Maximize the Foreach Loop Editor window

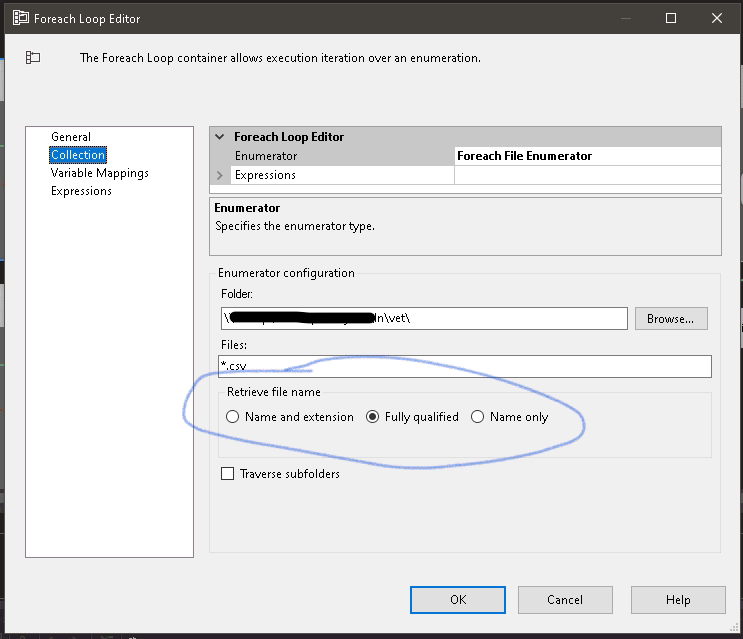(671, 18)
